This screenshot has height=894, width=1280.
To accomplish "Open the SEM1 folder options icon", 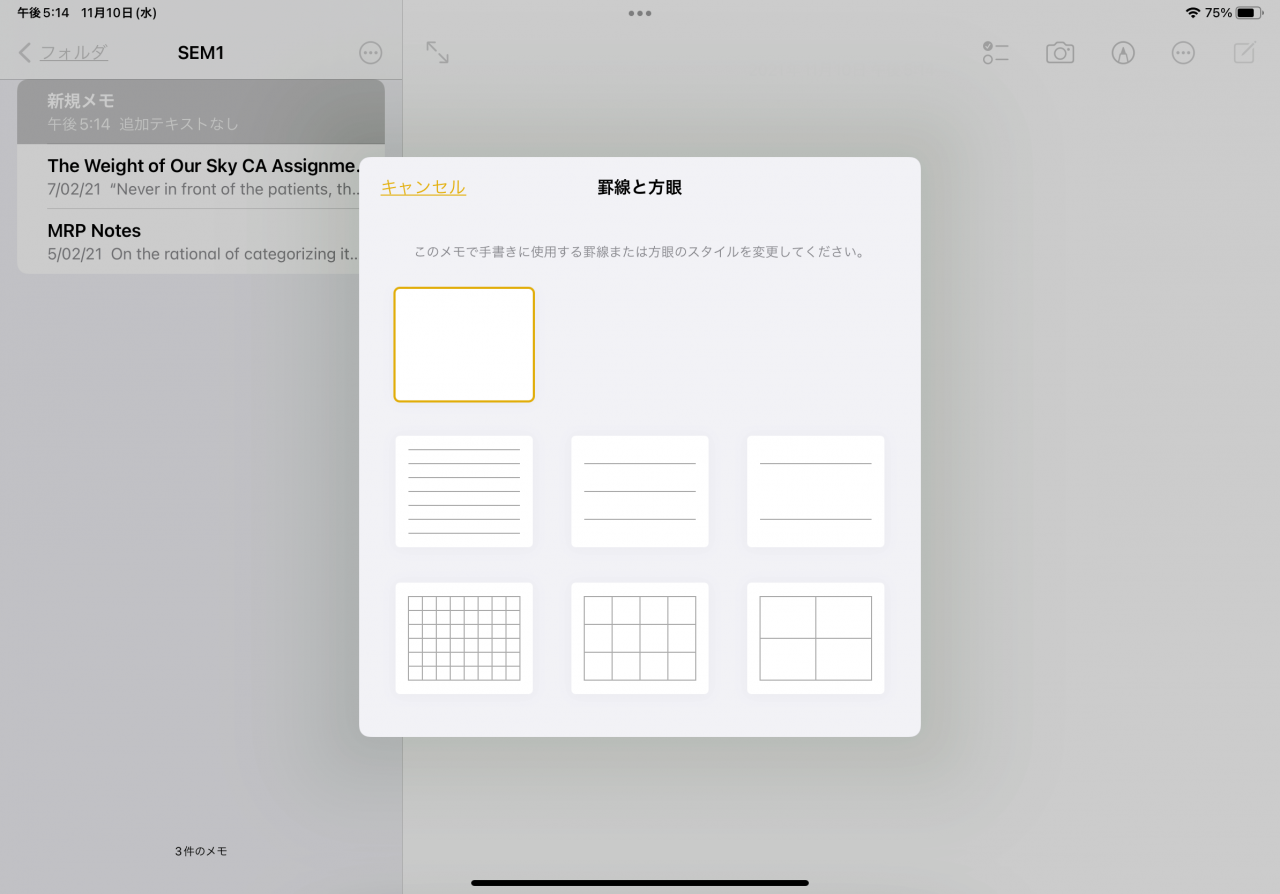I will click(x=370, y=52).
